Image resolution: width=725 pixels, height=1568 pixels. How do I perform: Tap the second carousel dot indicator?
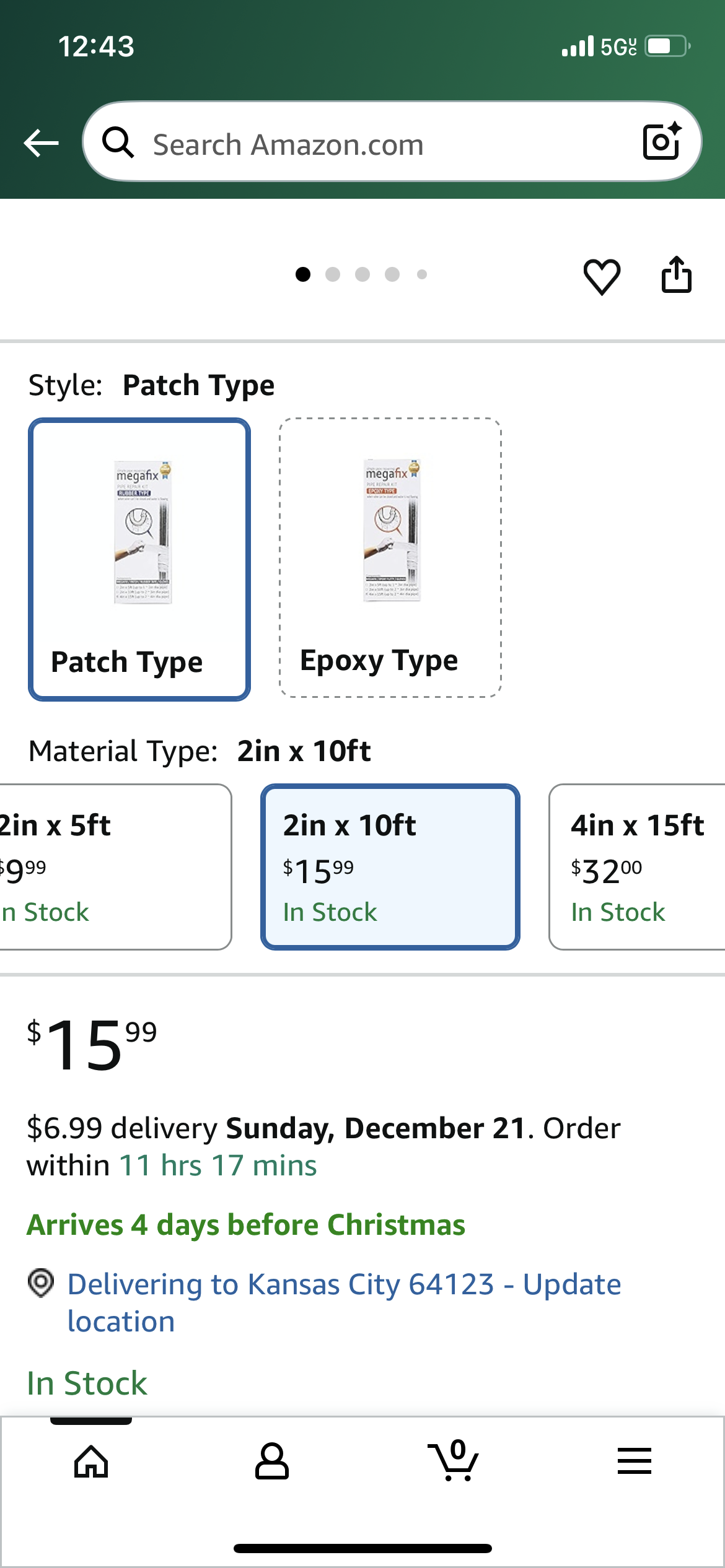pyautogui.click(x=333, y=272)
